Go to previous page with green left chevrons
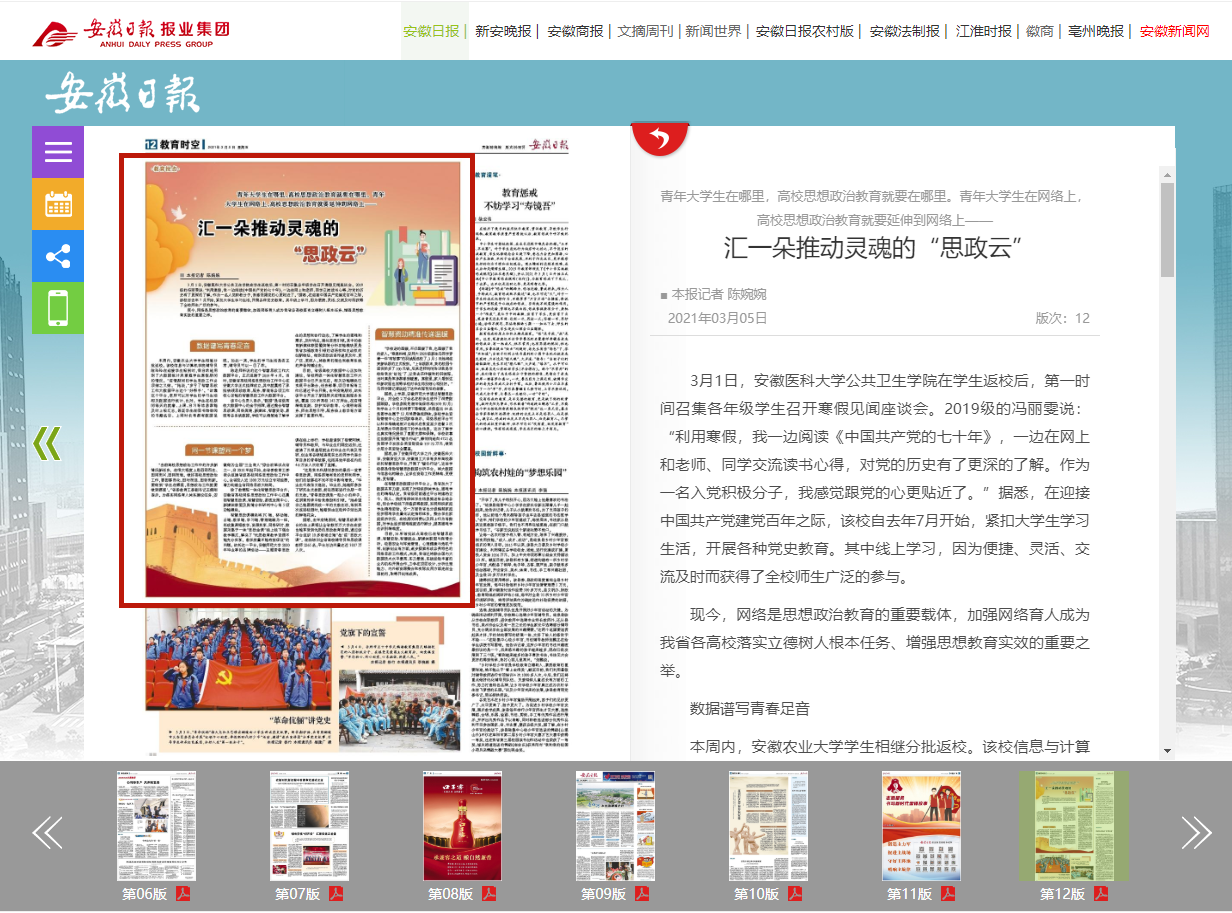The height and width of the screenshot is (913, 1232). pyautogui.click(x=47, y=442)
